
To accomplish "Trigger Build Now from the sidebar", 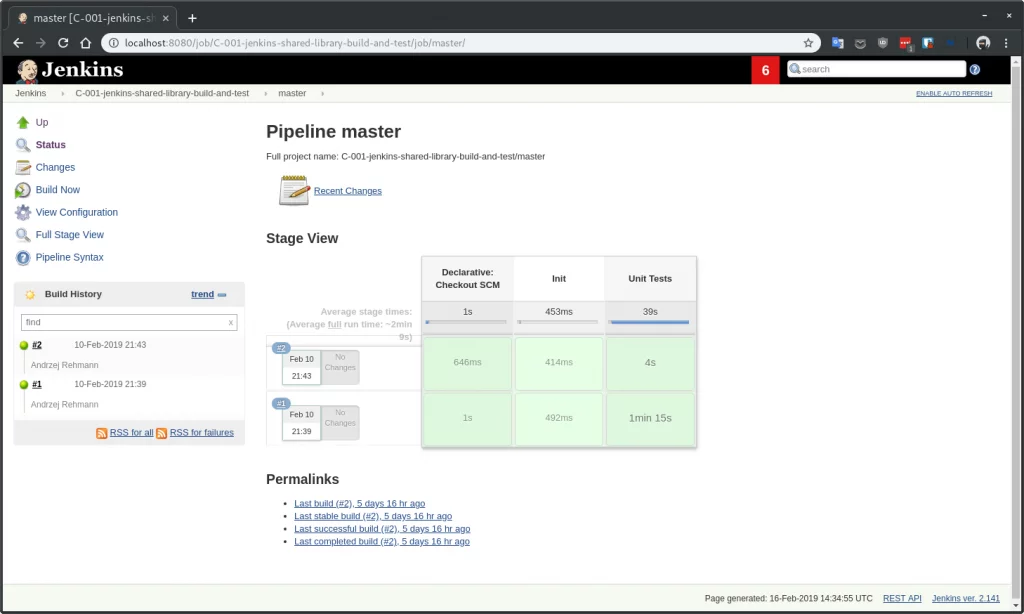I will [x=57, y=190].
